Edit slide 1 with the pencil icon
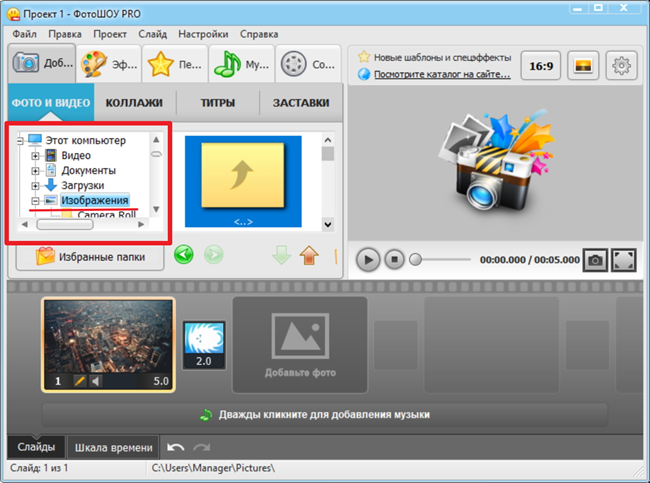Viewport: 650px width, 483px height. pos(79,381)
